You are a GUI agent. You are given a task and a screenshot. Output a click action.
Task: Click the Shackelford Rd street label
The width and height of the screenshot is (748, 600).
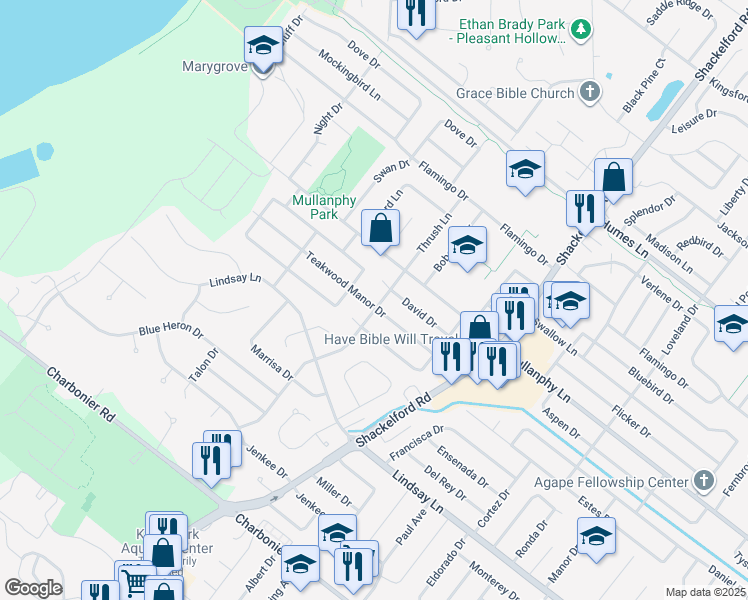point(392,420)
